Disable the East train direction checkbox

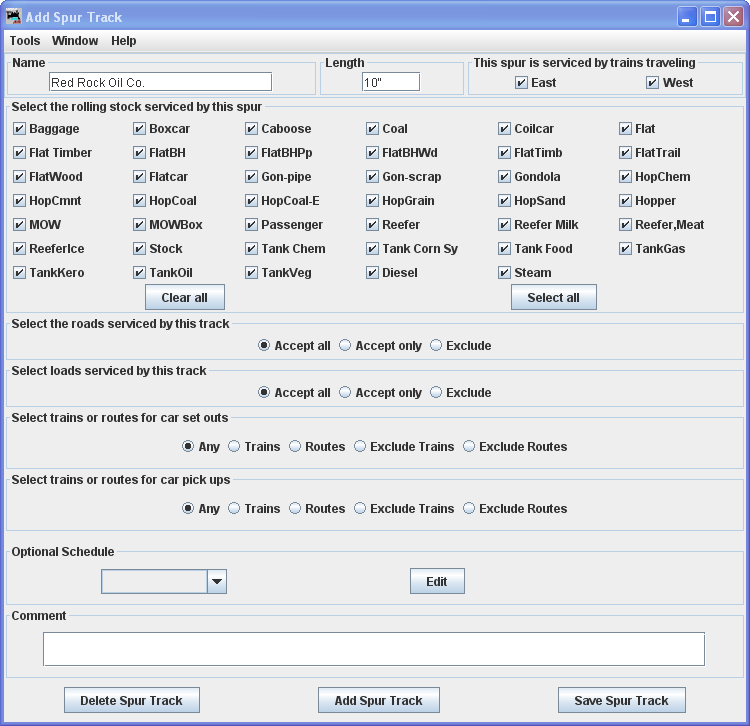click(x=521, y=83)
